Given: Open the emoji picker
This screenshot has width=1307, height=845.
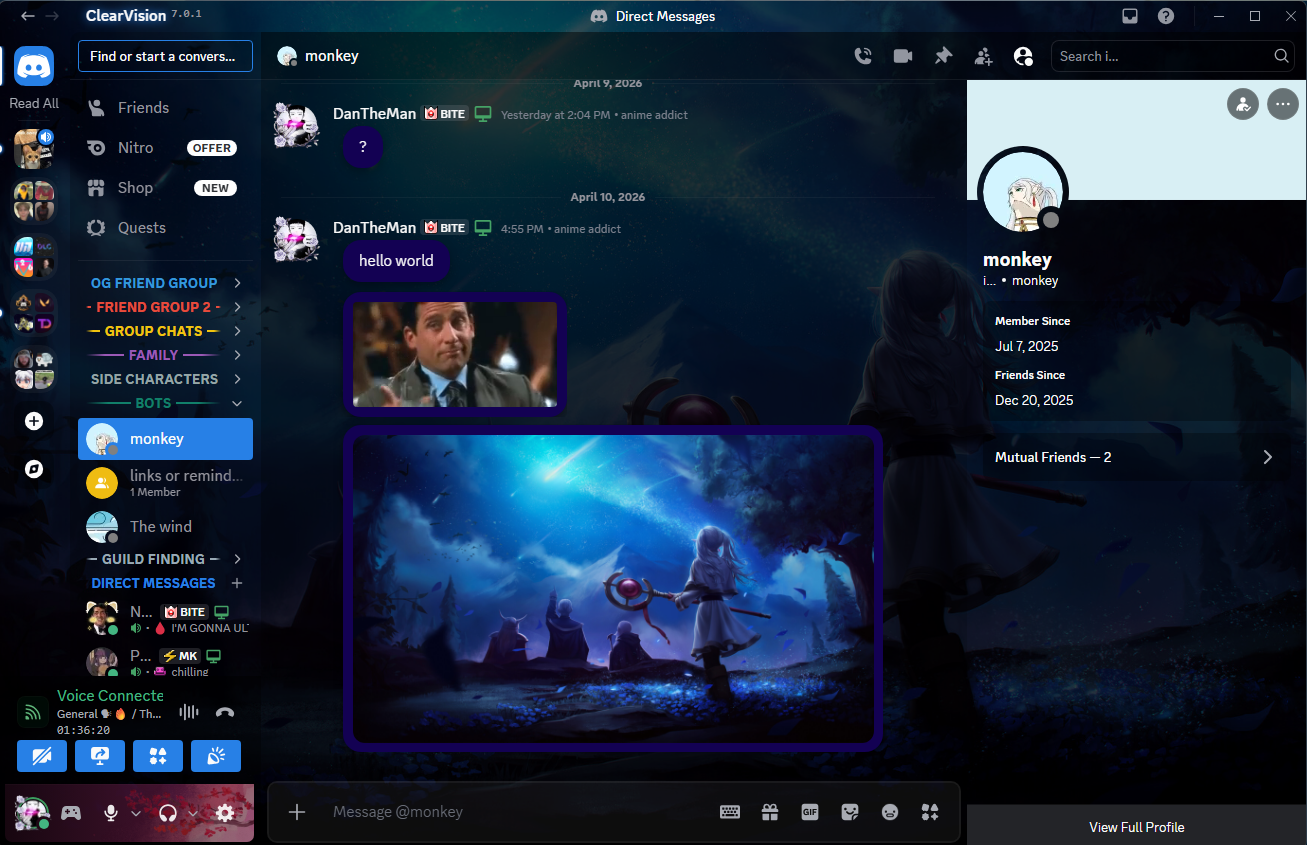Looking at the screenshot, I should [890, 812].
